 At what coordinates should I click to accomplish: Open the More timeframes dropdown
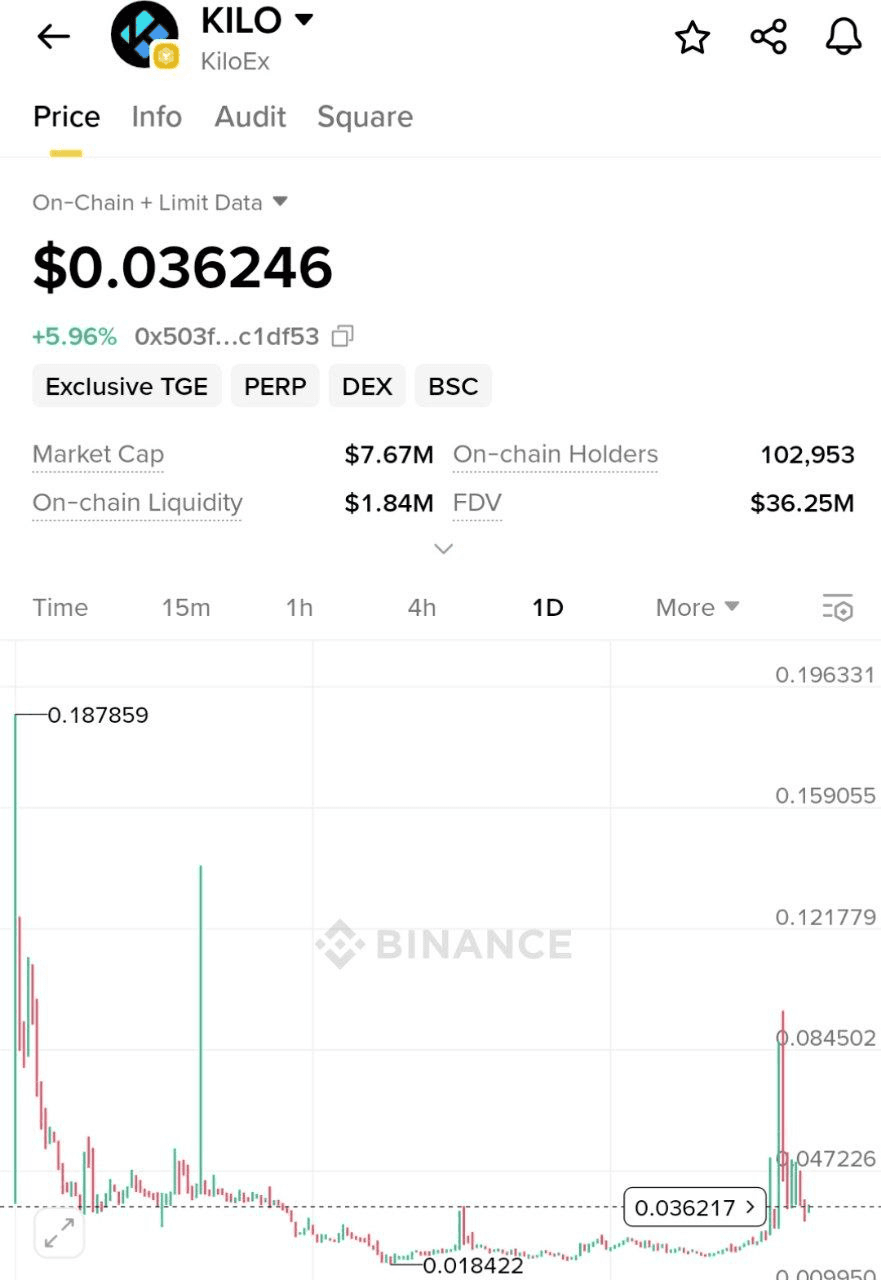(x=697, y=607)
